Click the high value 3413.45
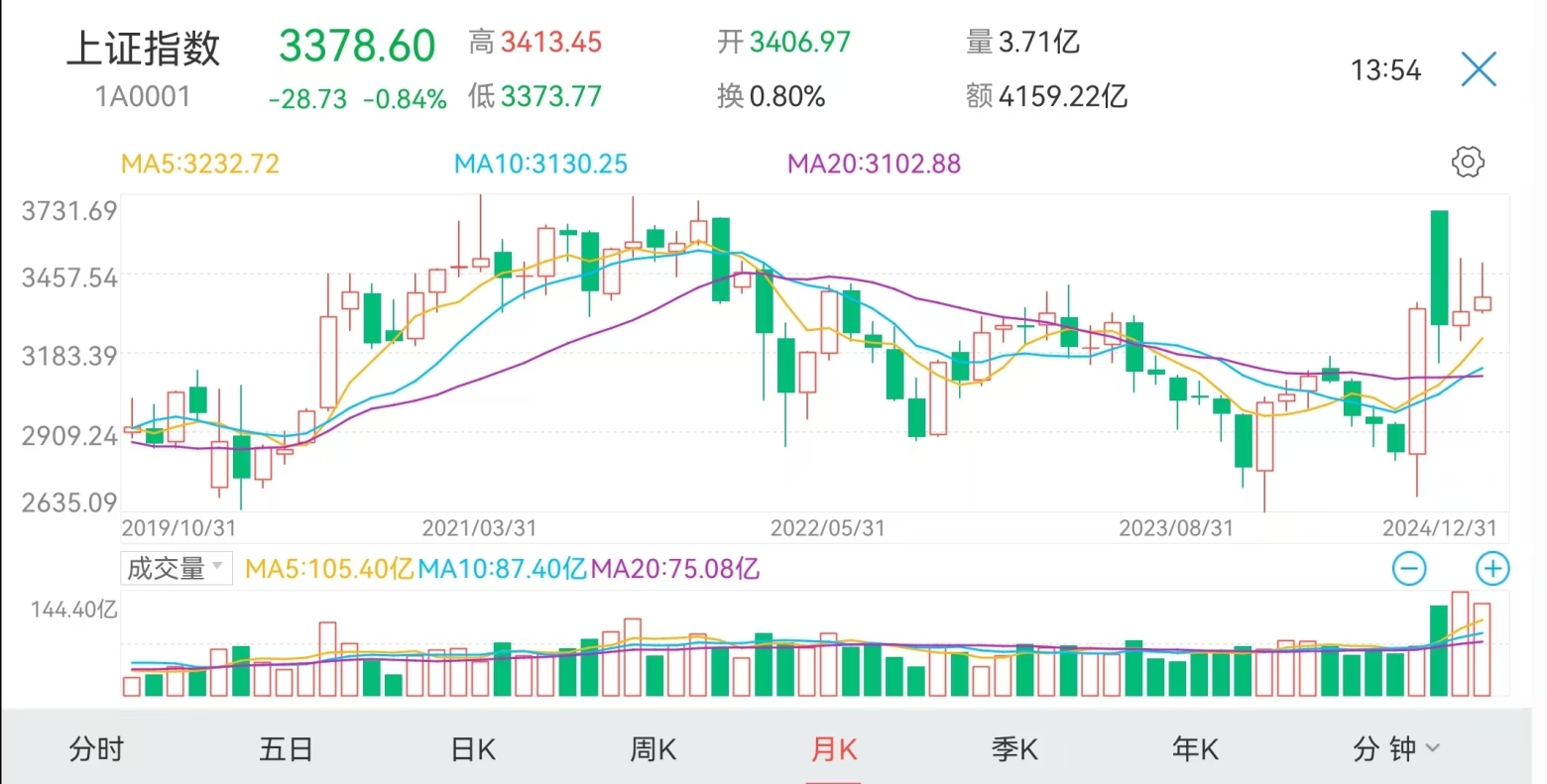The image size is (1547, 784). [551, 43]
